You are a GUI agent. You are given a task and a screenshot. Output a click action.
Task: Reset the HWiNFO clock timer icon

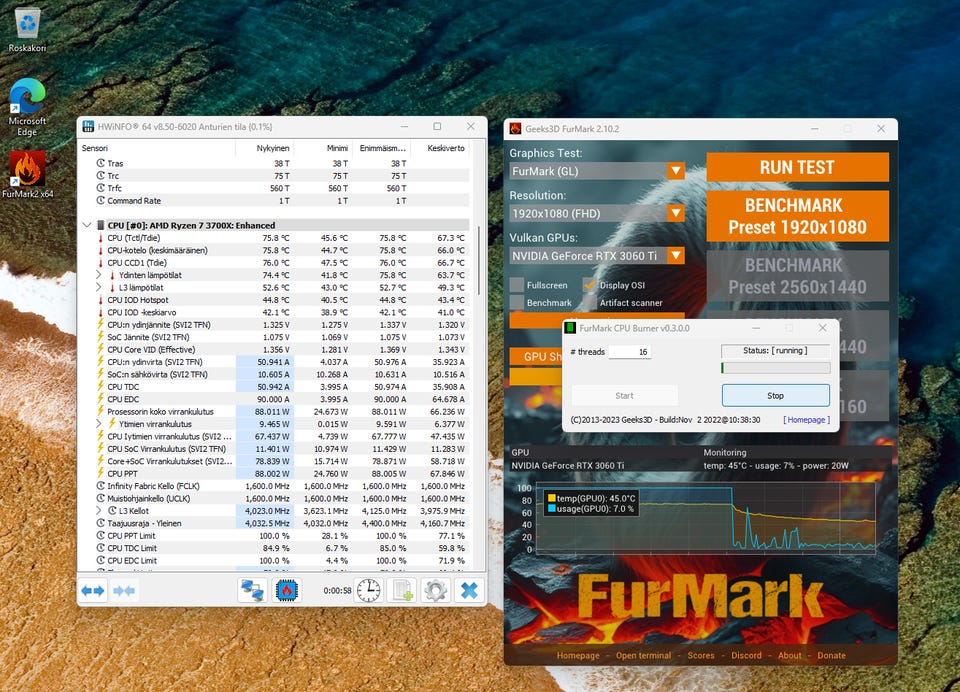pos(369,591)
